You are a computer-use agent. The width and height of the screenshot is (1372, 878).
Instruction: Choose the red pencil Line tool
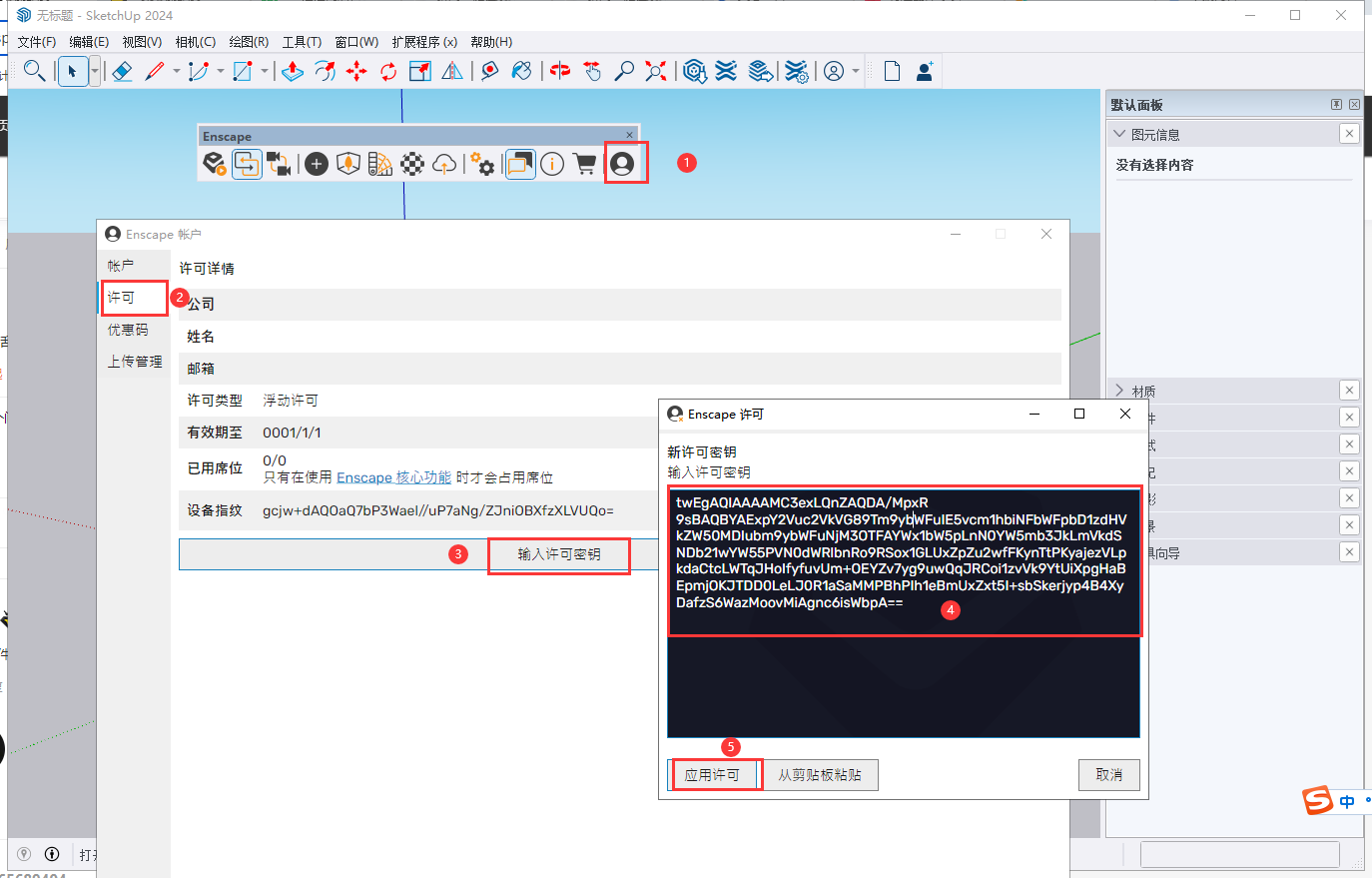[x=155, y=71]
